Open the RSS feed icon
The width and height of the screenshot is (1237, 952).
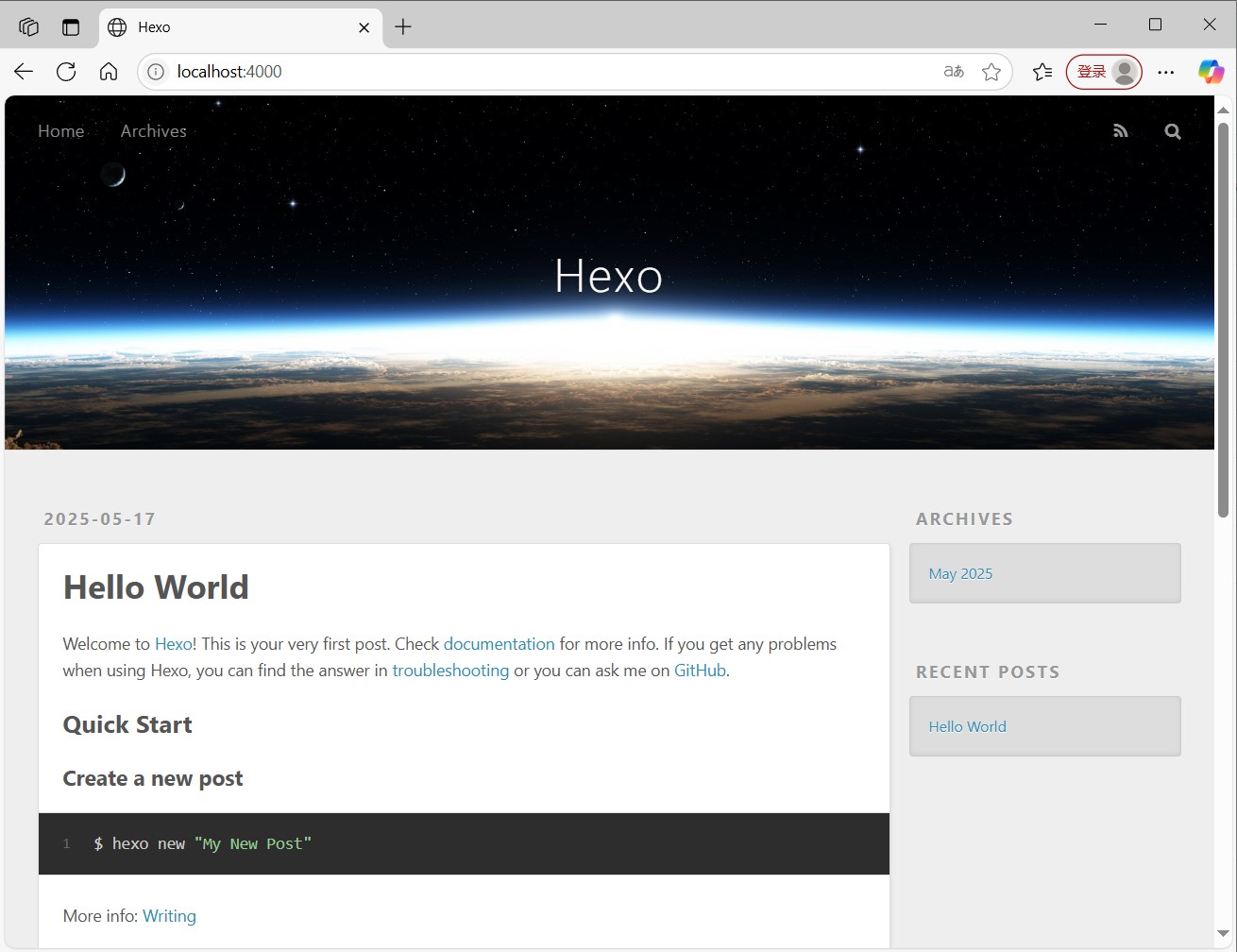tap(1121, 131)
